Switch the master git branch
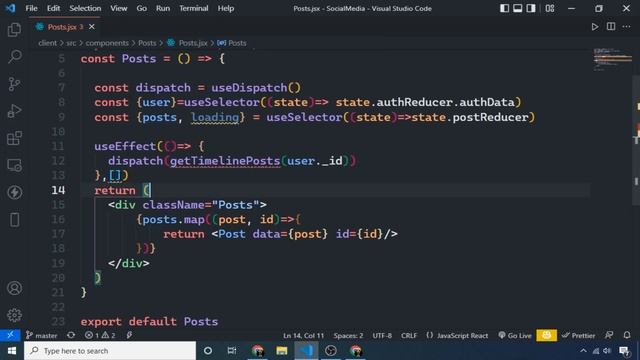The width and height of the screenshot is (640, 360). coord(42,335)
